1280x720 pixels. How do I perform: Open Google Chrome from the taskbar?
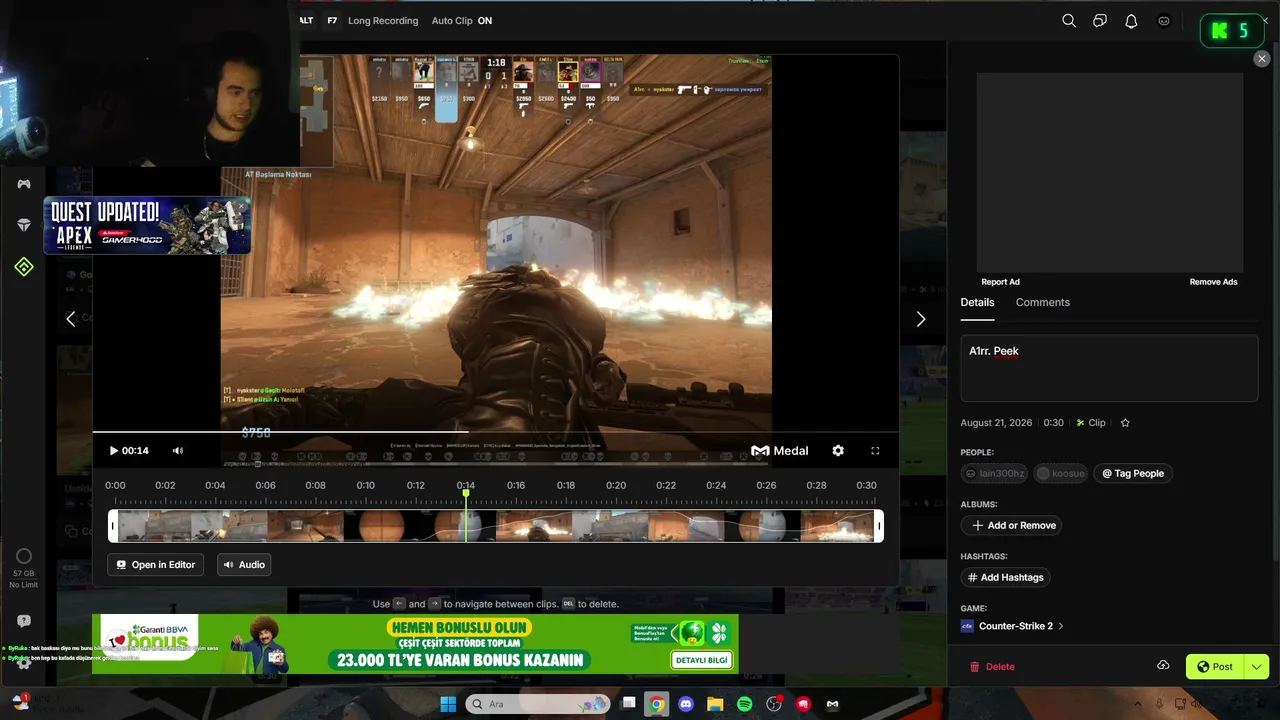tap(656, 704)
